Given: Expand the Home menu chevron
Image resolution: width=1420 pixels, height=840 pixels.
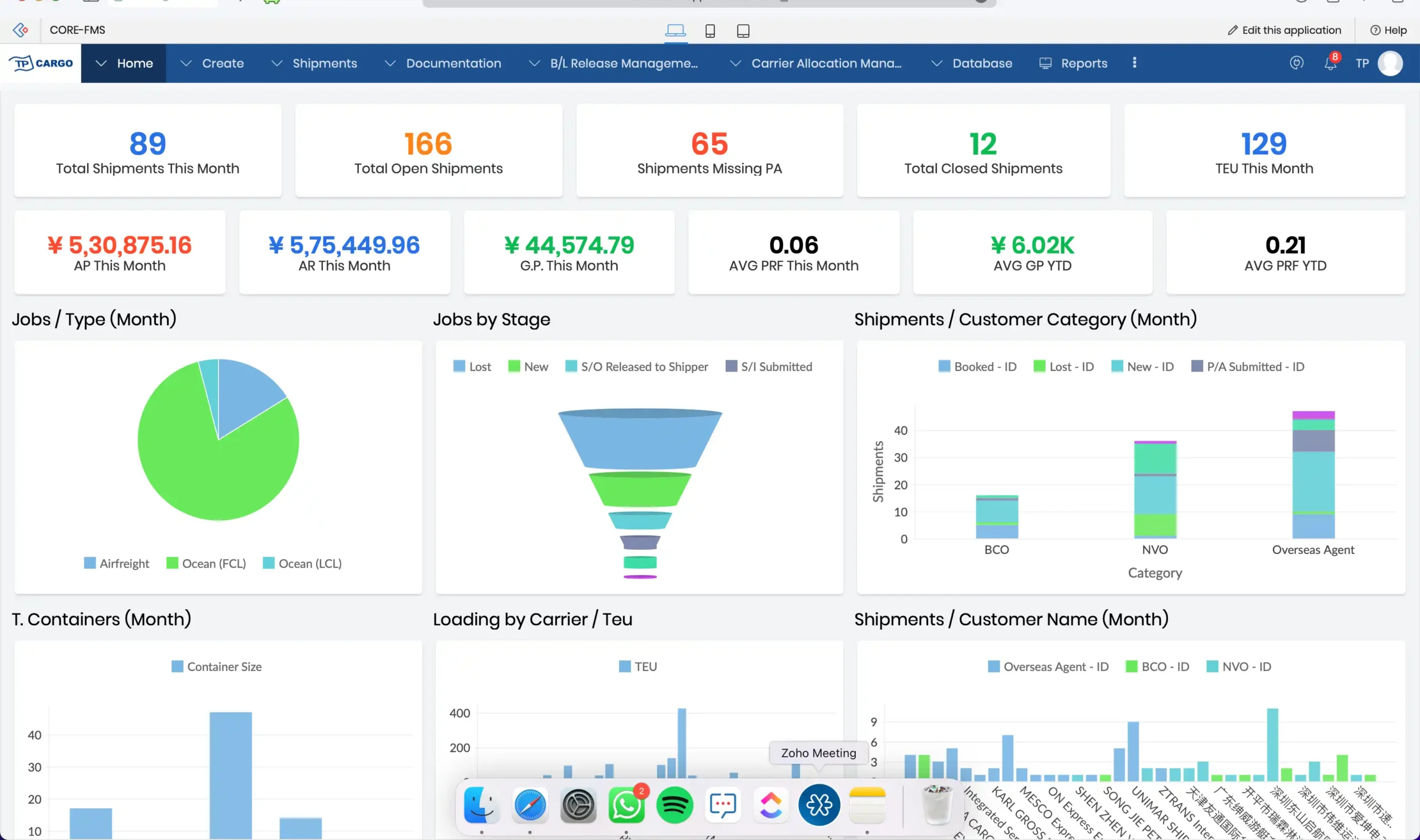Looking at the screenshot, I should tap(102, 63).
